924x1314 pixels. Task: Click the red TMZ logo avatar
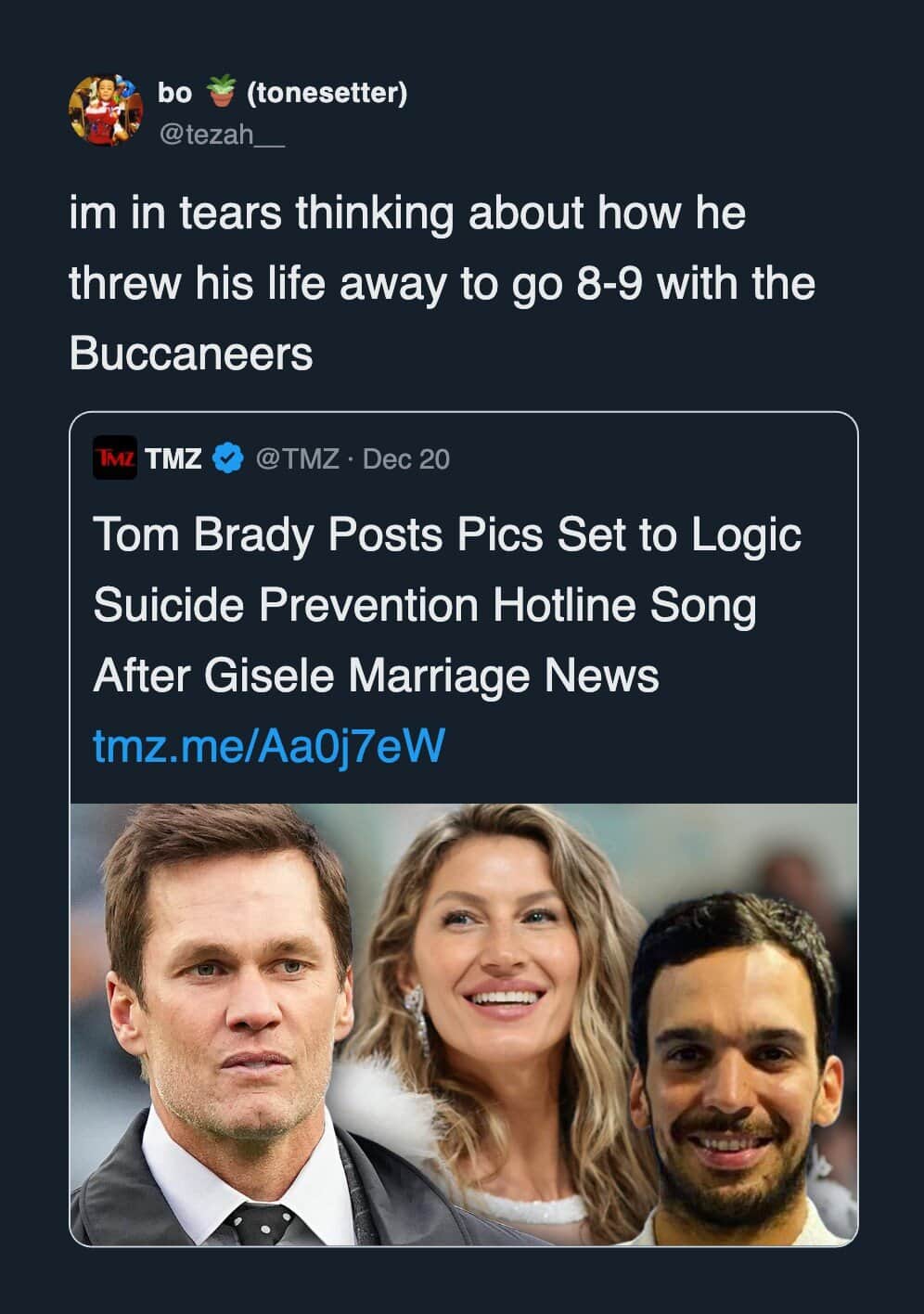(115, 457)
